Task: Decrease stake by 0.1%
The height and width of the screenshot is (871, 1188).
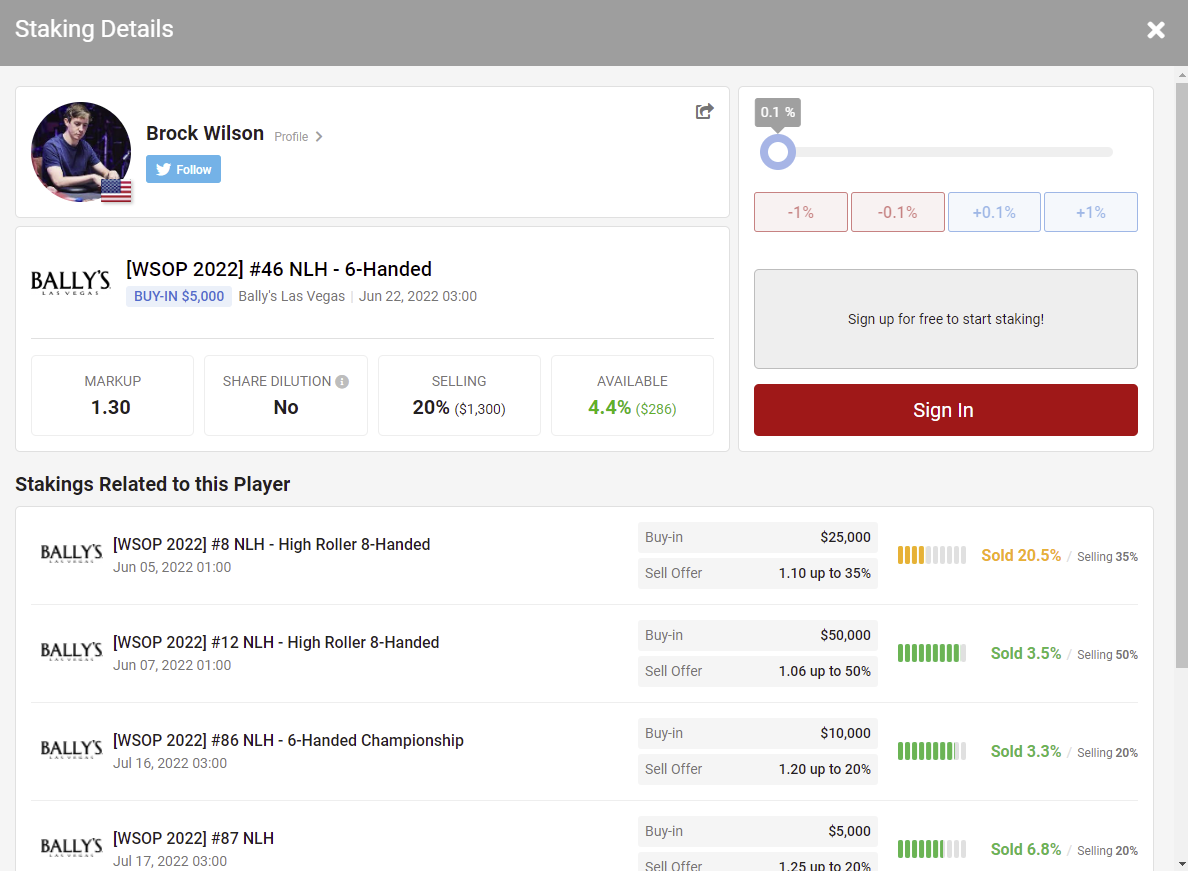Action: point(898,212)
